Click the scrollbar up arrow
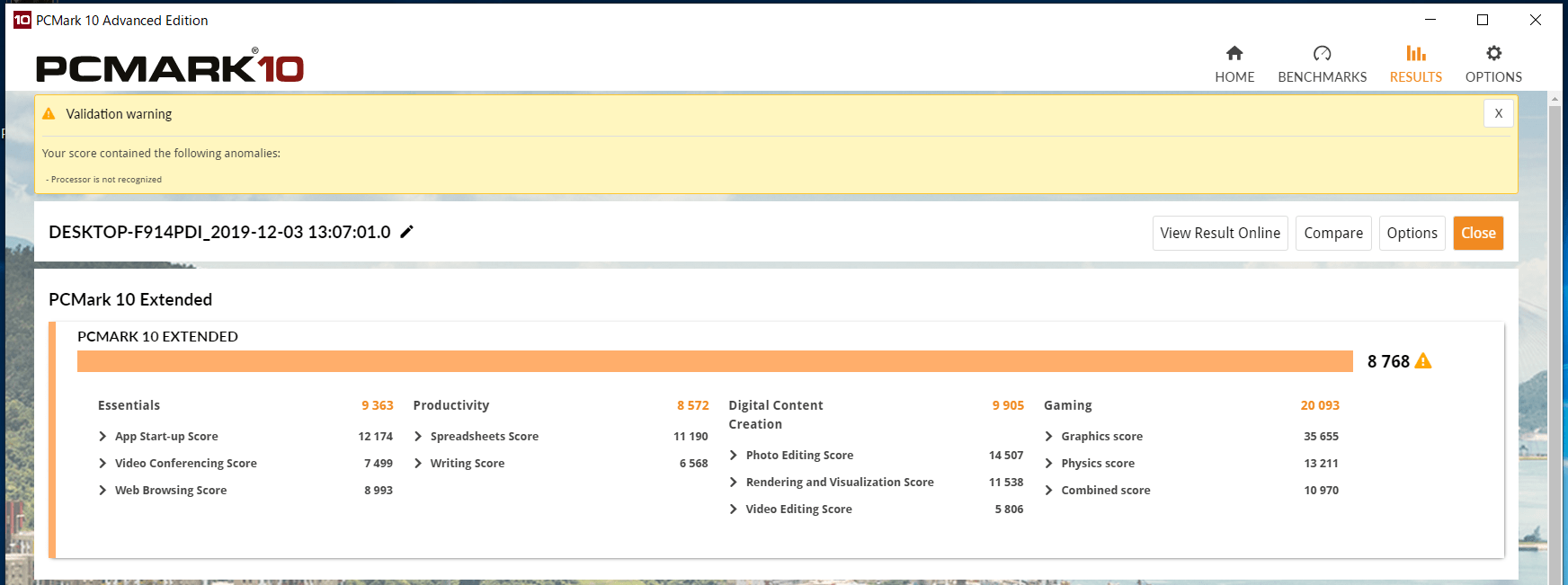This screenshot has width=1568, height=585. pyautogui.click(x=1555, y=98)
